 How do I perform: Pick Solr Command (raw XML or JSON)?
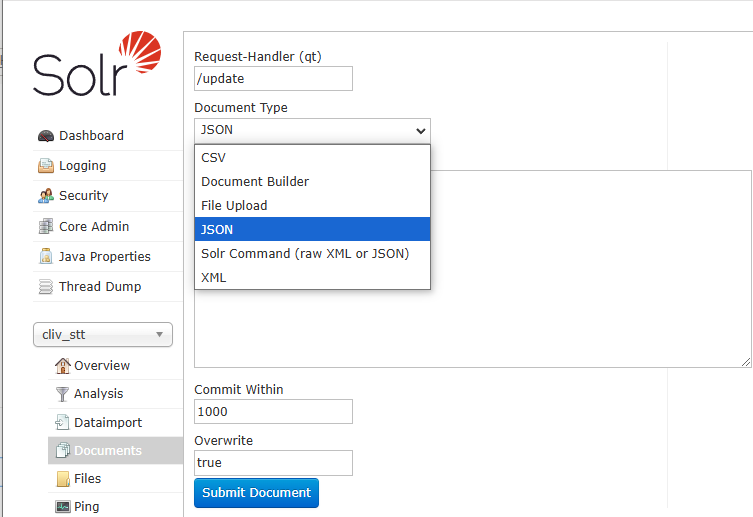point(312,253)
